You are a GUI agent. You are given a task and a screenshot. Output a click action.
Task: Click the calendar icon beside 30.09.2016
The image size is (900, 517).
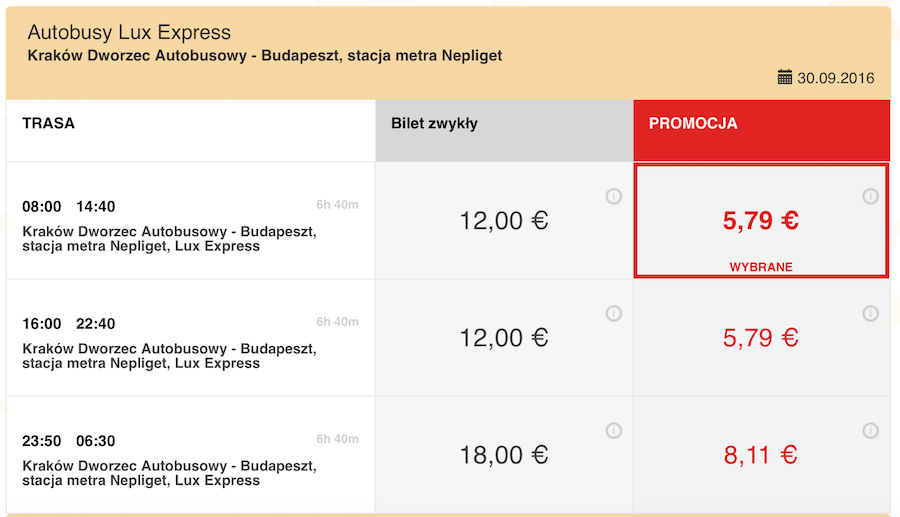point(785,77)
